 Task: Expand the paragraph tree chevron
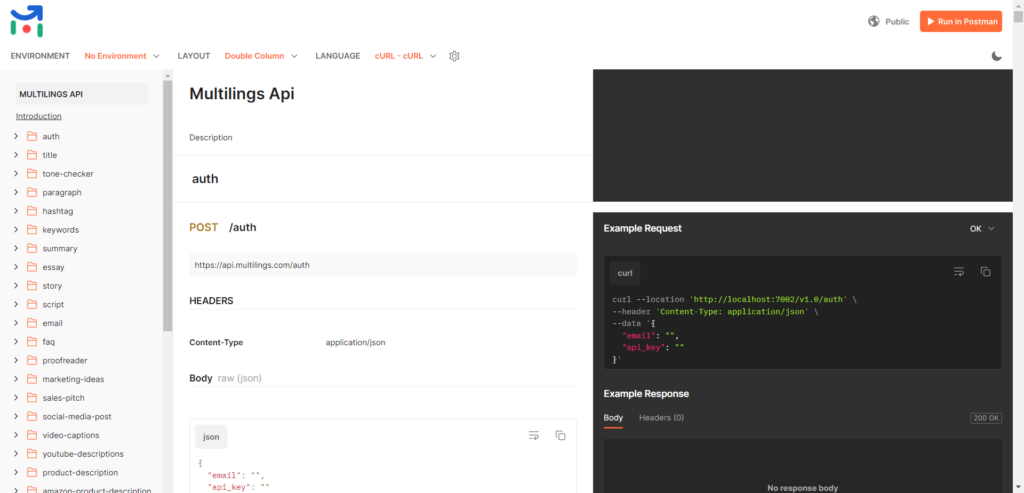(x=16, y=193)
